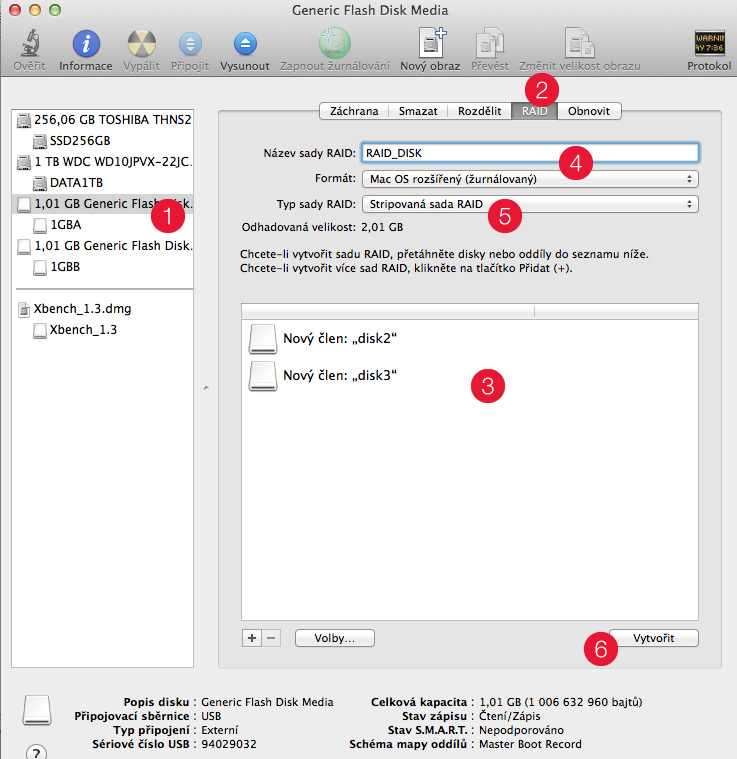Click the Název sady RAID text field

(x=529, y=153)
